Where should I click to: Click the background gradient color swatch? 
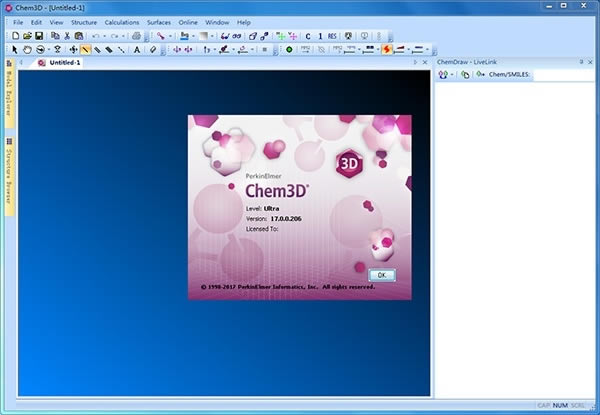coord(204,35)
